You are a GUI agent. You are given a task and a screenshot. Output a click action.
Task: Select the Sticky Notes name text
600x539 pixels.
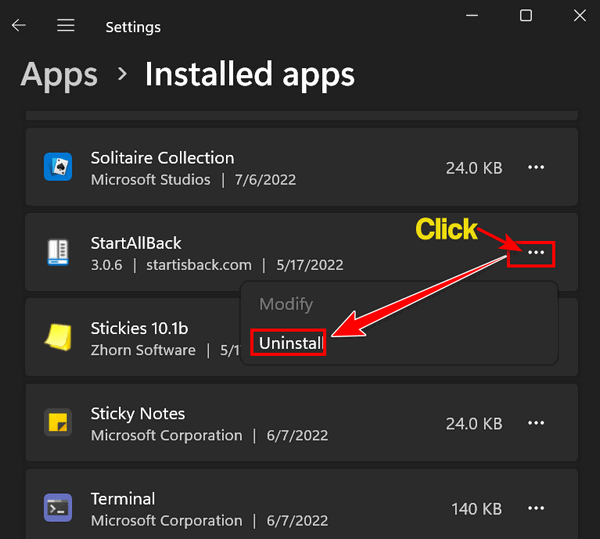(138, 414)
